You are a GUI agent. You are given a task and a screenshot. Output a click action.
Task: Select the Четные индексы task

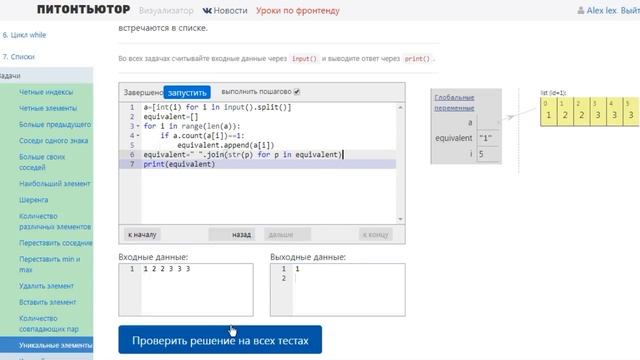46,92
